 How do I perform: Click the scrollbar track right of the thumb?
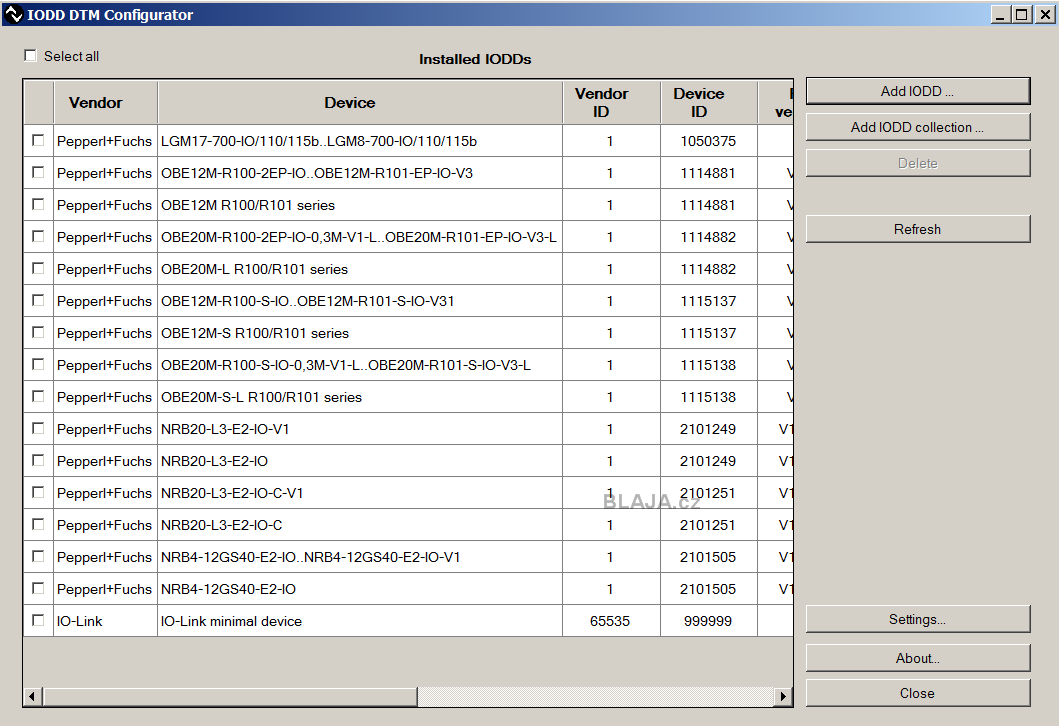[596, 696]
